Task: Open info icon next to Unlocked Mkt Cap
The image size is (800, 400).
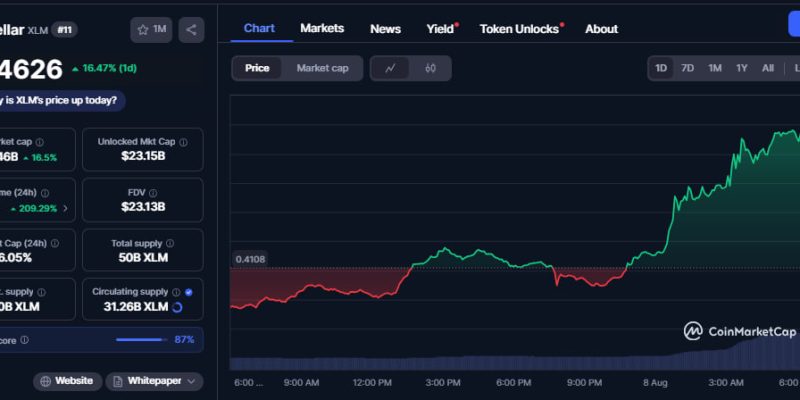Action: point(184,142)
